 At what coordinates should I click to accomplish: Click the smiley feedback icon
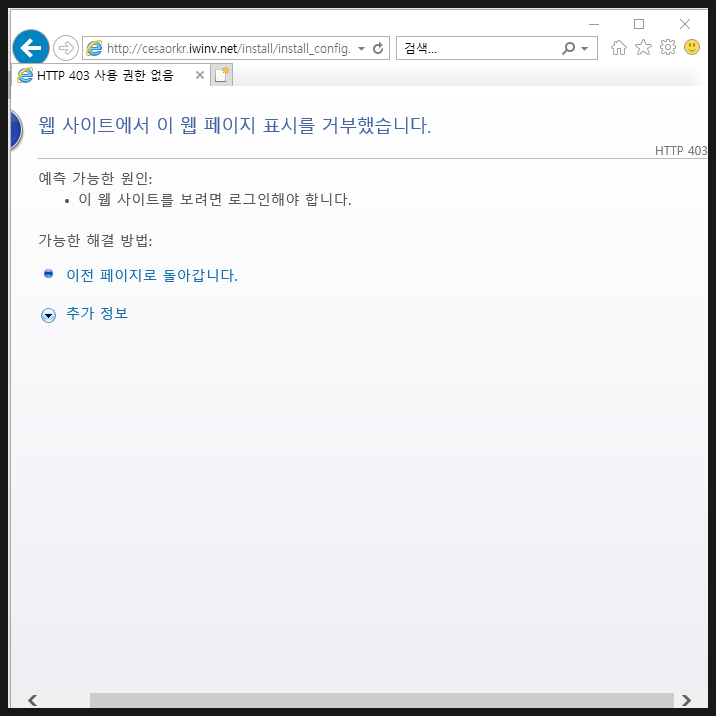692,47
